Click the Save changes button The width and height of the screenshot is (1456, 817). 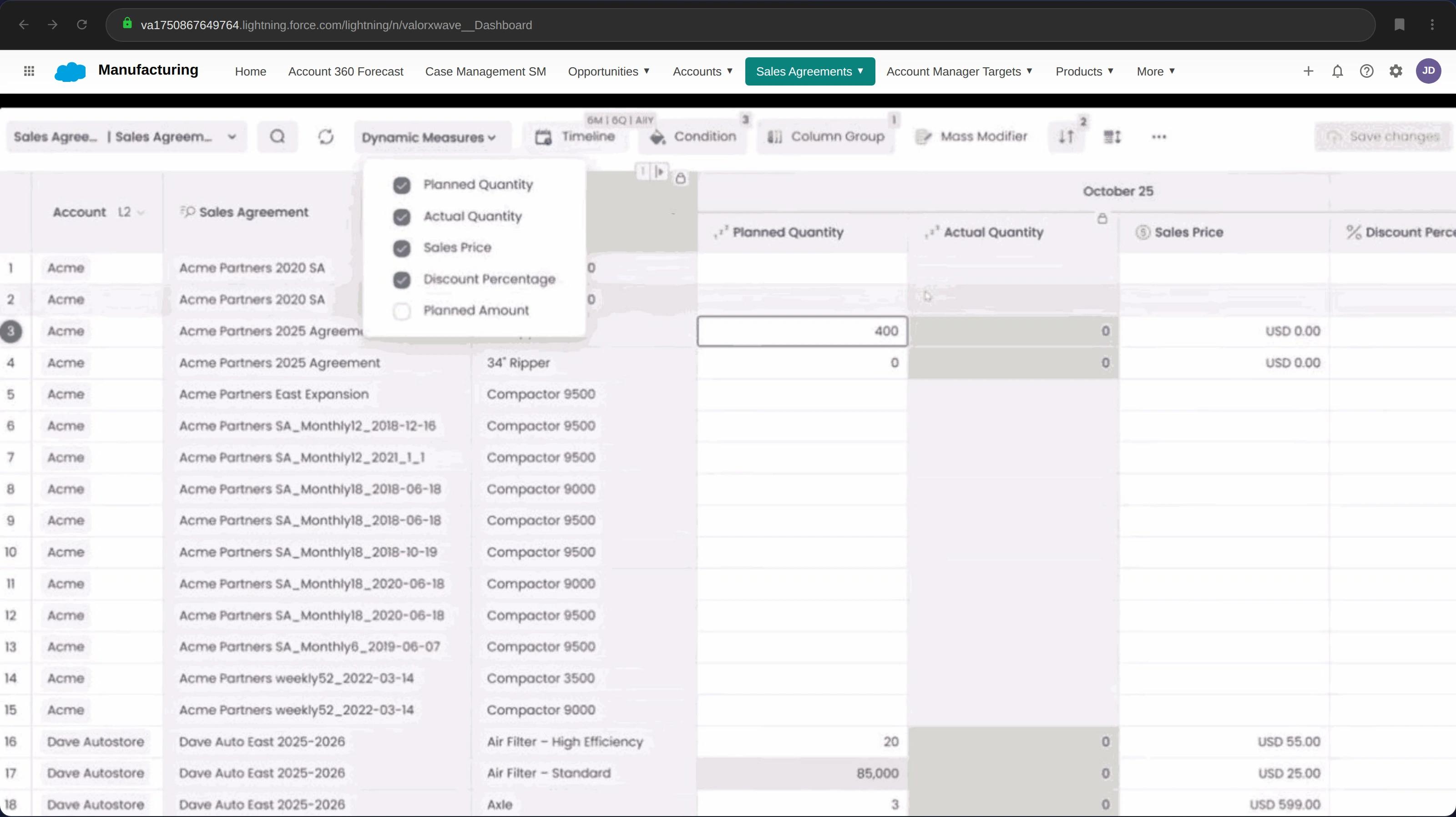pos(1383,137)
